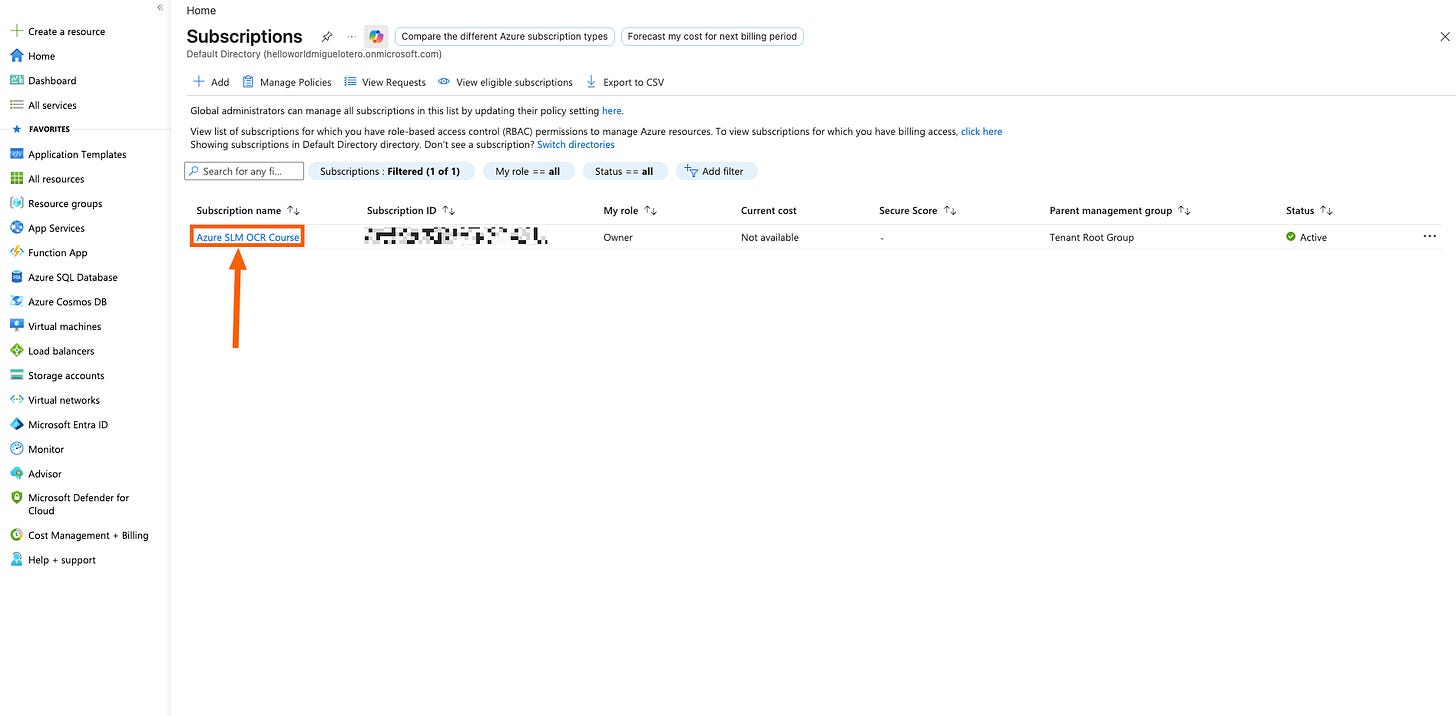The height and width of the screenshot is (716, 1456).
Task: Click the Not available cost cell
Action: tap(770, 237)
